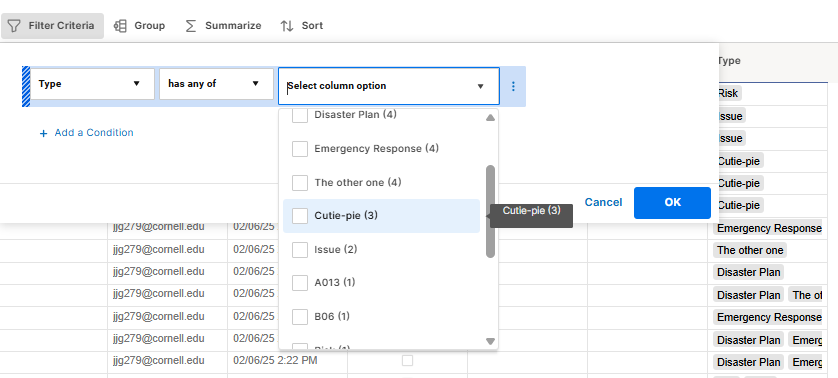Click the Sort arrows icon

(x=287, y=26)
